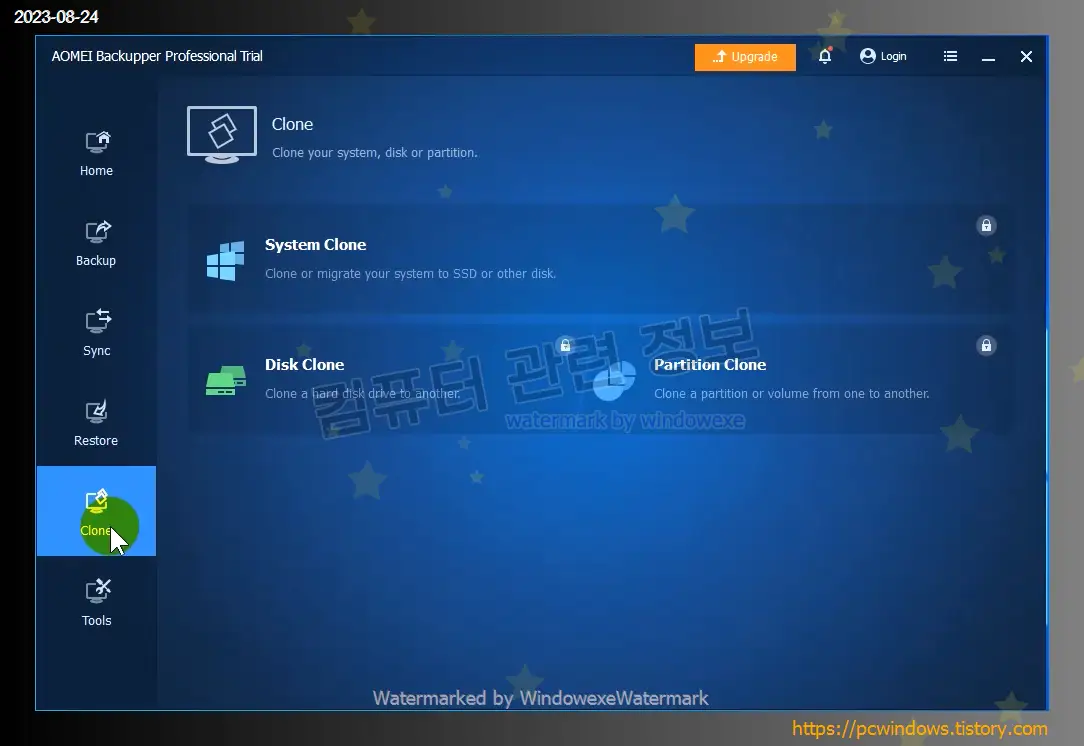The image size is (1084, 746).
Task: Click the AOMEI Backupper Professional Trial title
Action: click(x=157, y=56)
